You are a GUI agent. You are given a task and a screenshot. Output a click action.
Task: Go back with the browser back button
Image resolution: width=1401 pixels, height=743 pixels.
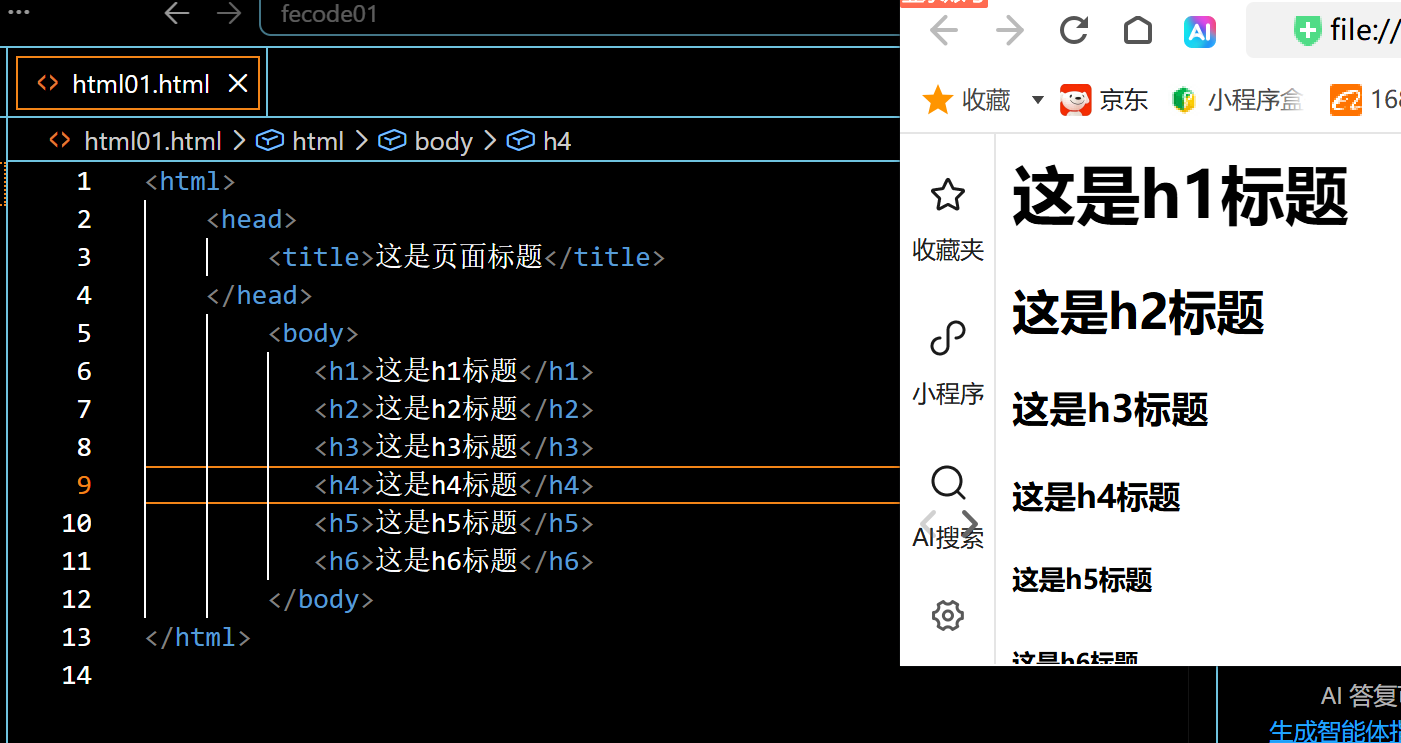tap(944, 31)
